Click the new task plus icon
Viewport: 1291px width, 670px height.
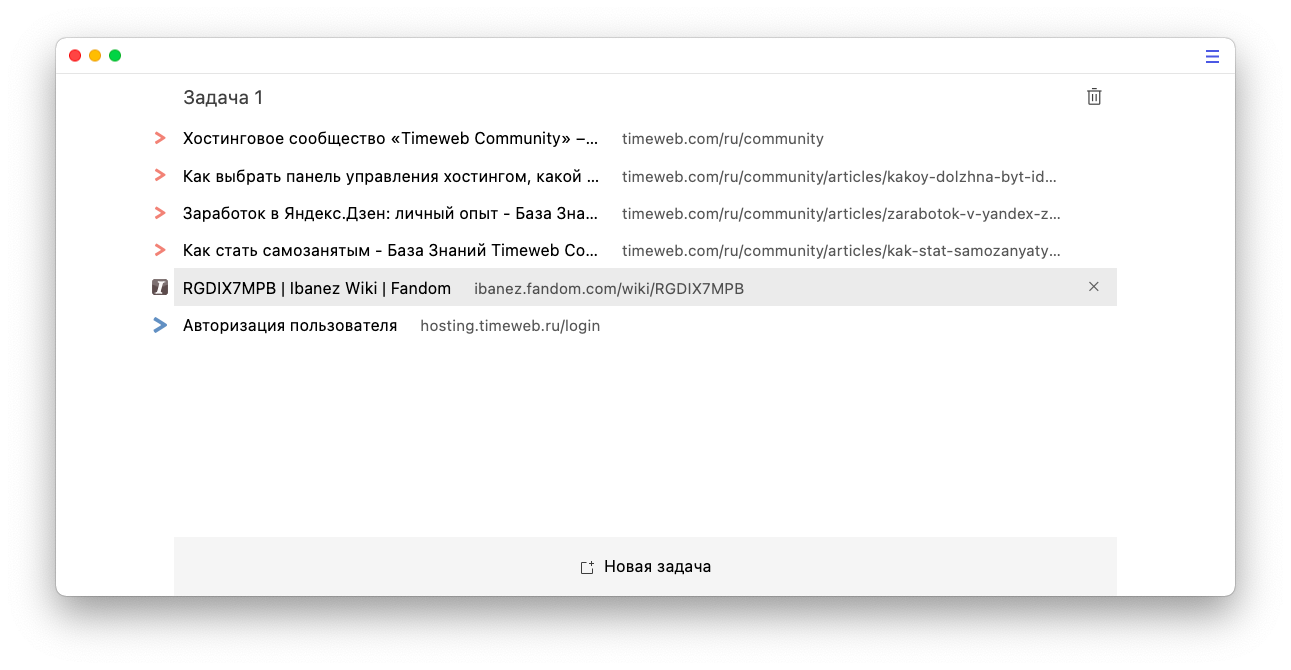click(x=587, y=567)
